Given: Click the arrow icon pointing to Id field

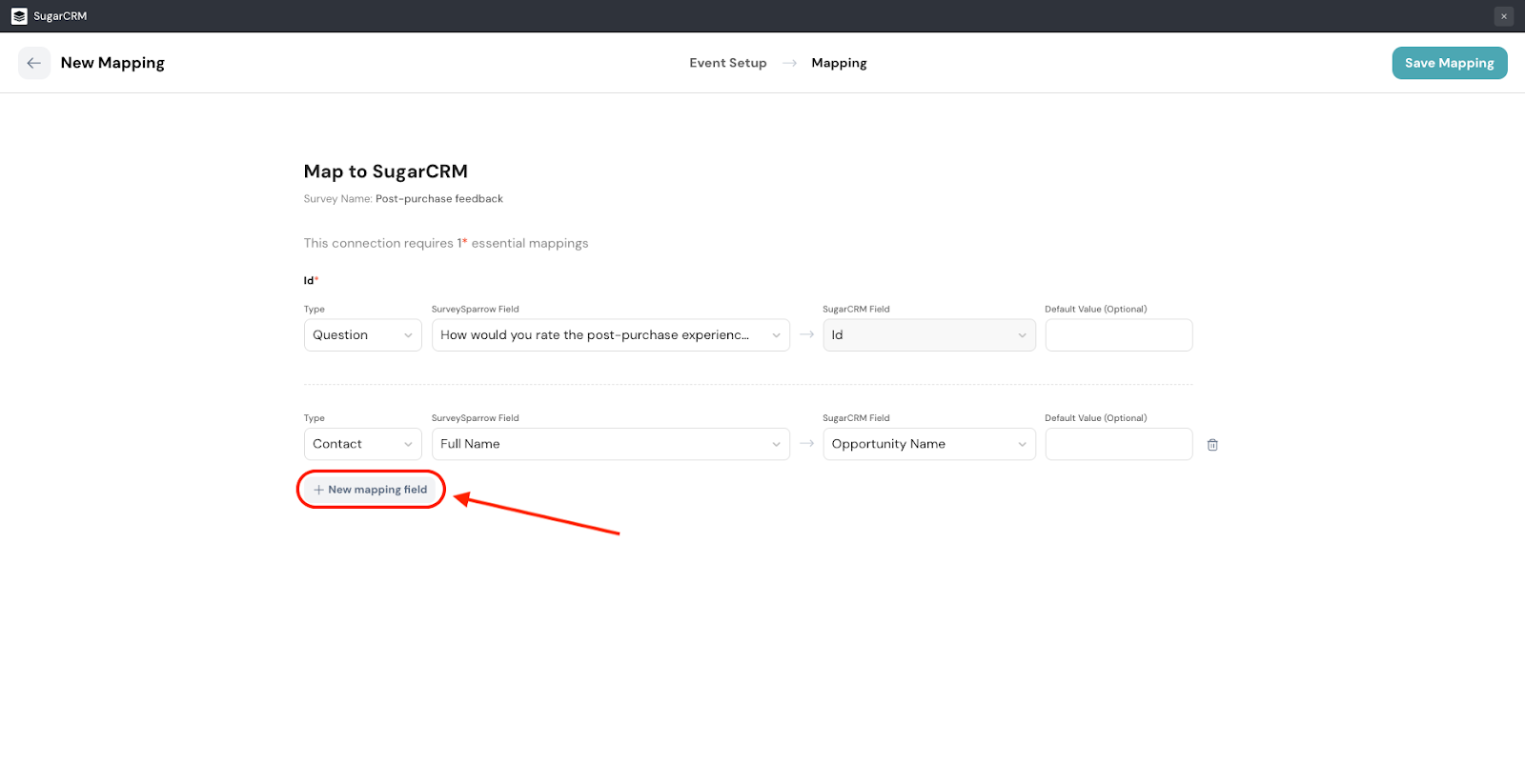Looking at the screenshot, I should click(x=806, y=335).
